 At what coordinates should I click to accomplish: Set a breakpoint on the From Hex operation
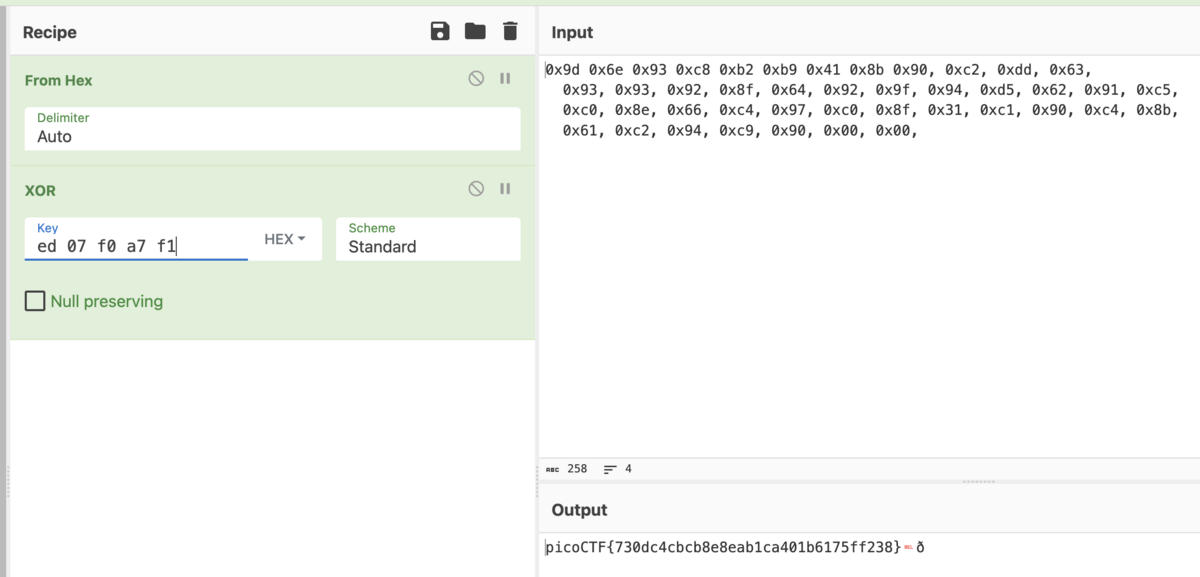pyautogui.click(x=505, y=78)
